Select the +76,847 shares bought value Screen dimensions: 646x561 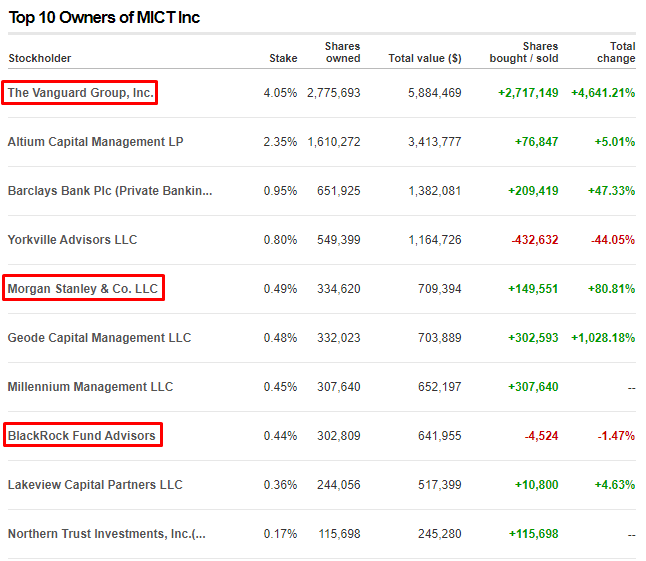[537, 142]
